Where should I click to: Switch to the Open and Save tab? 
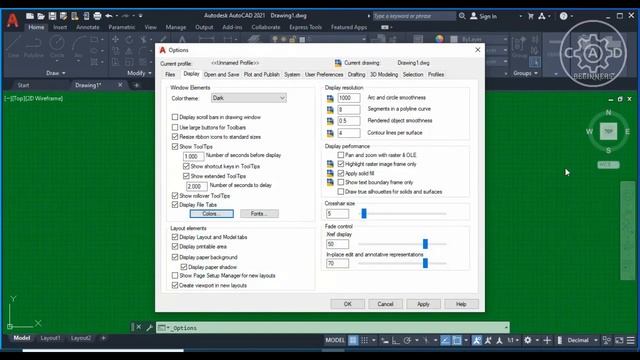click(221, 75)
